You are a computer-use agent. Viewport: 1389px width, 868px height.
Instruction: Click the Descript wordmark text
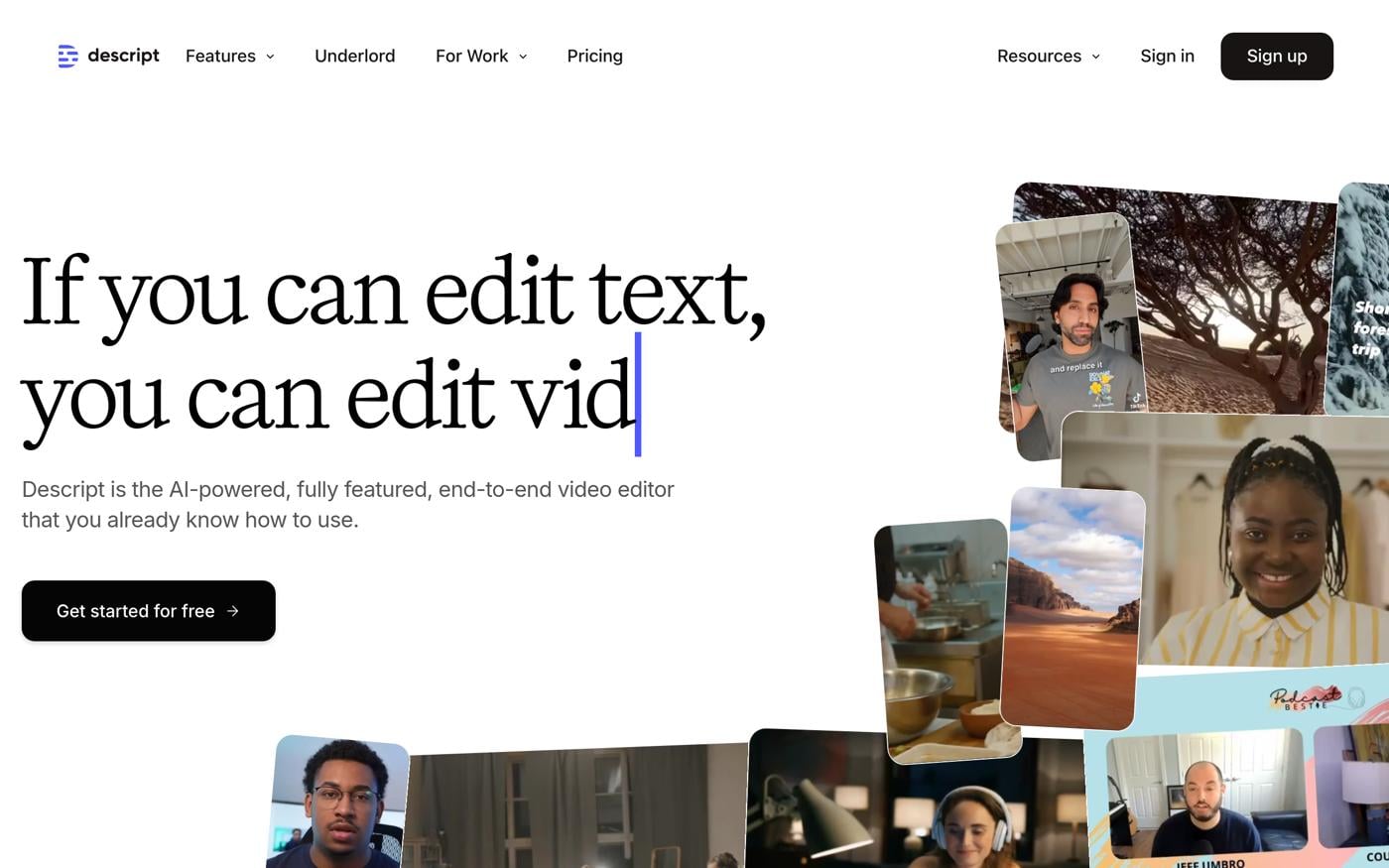(x=123, y=56)
